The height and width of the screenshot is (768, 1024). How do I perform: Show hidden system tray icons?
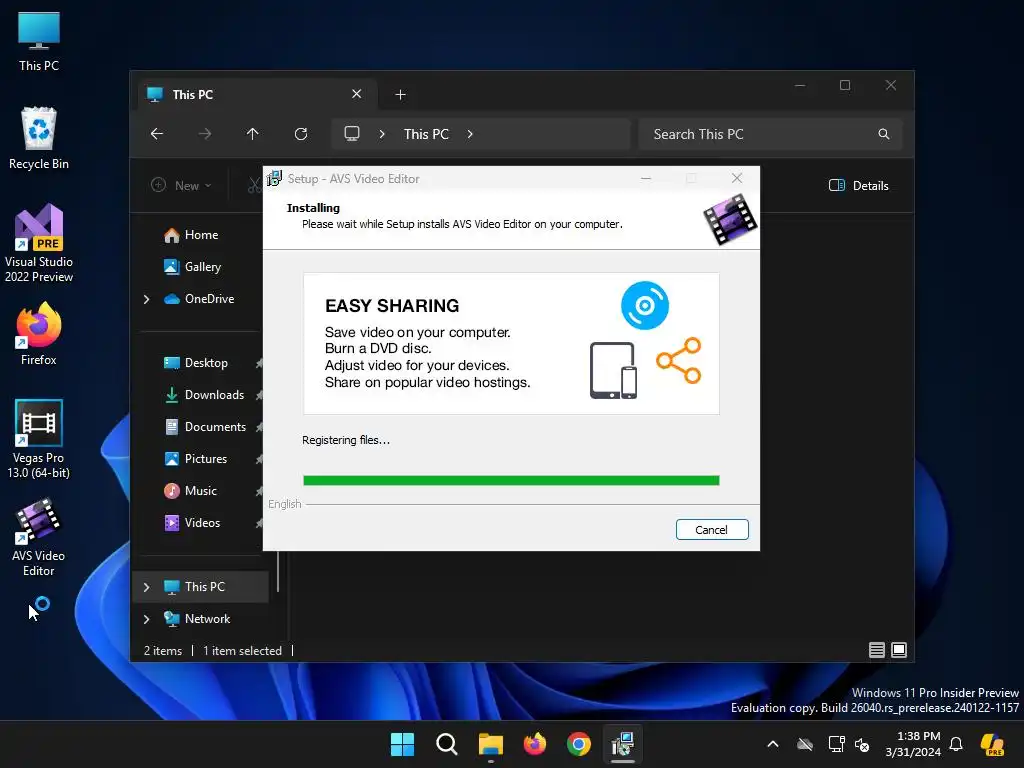coord(773,744)
